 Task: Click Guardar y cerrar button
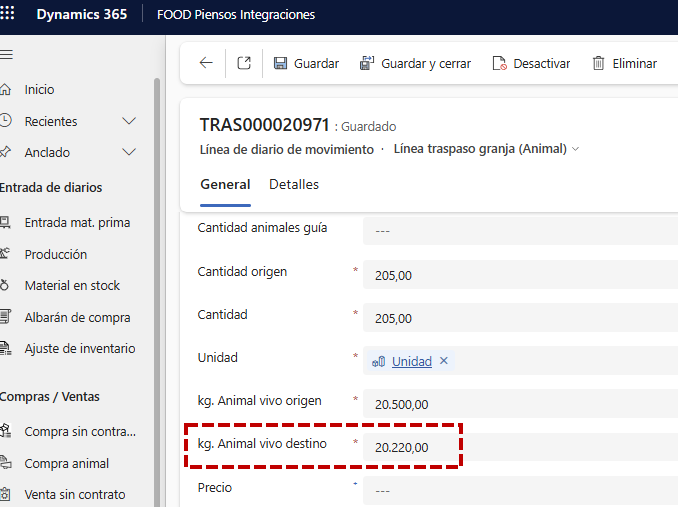click(x=415, y=63)
